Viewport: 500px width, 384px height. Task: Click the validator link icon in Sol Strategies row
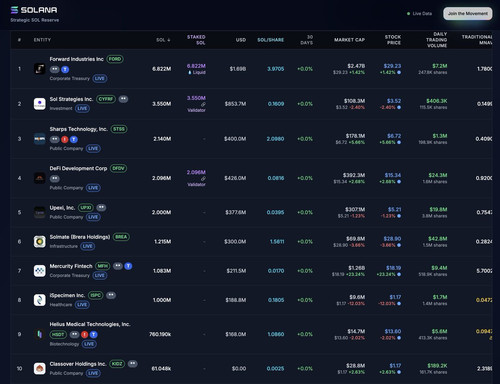(x=203, y=104)
